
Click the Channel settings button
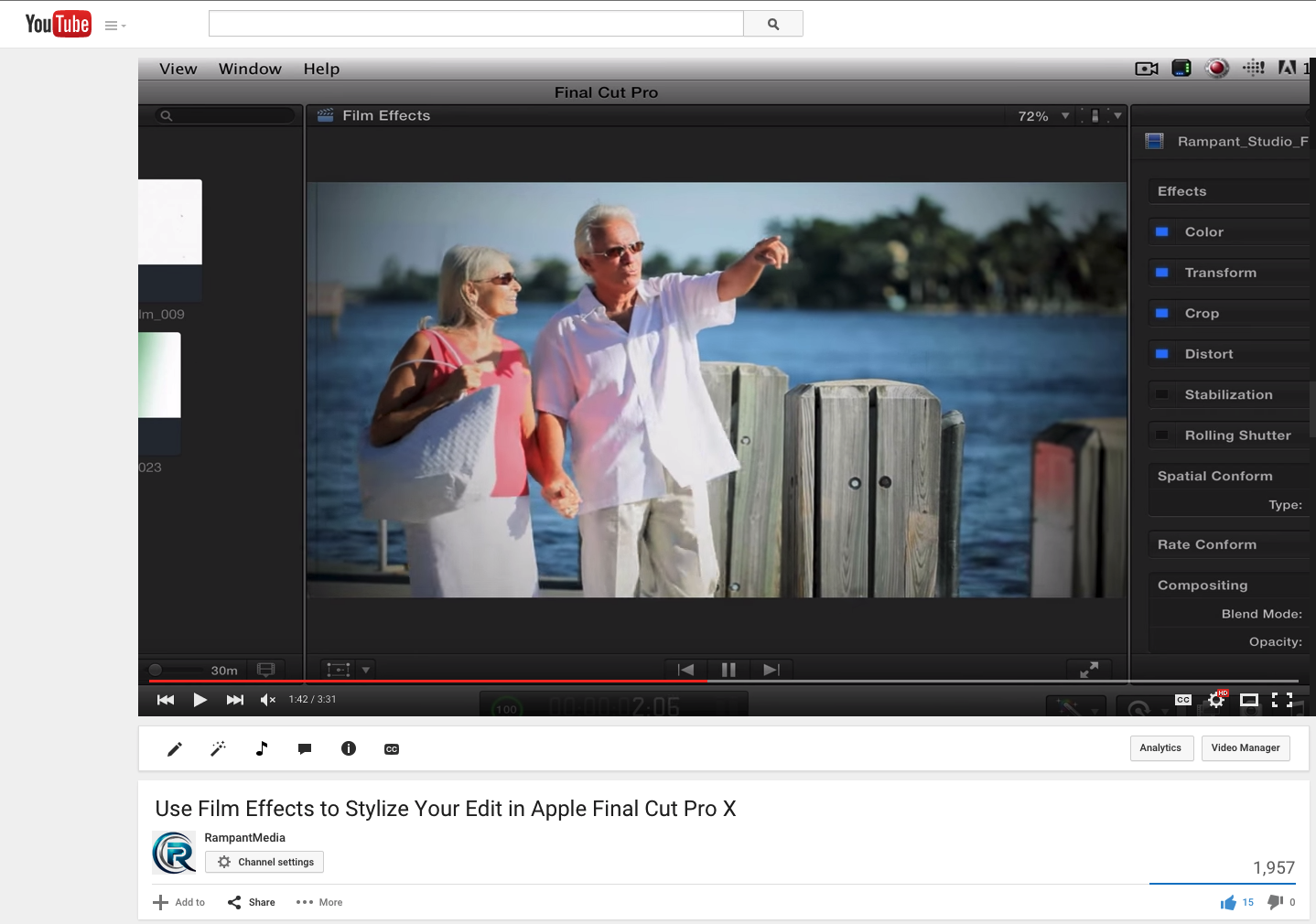click(264, 862)
